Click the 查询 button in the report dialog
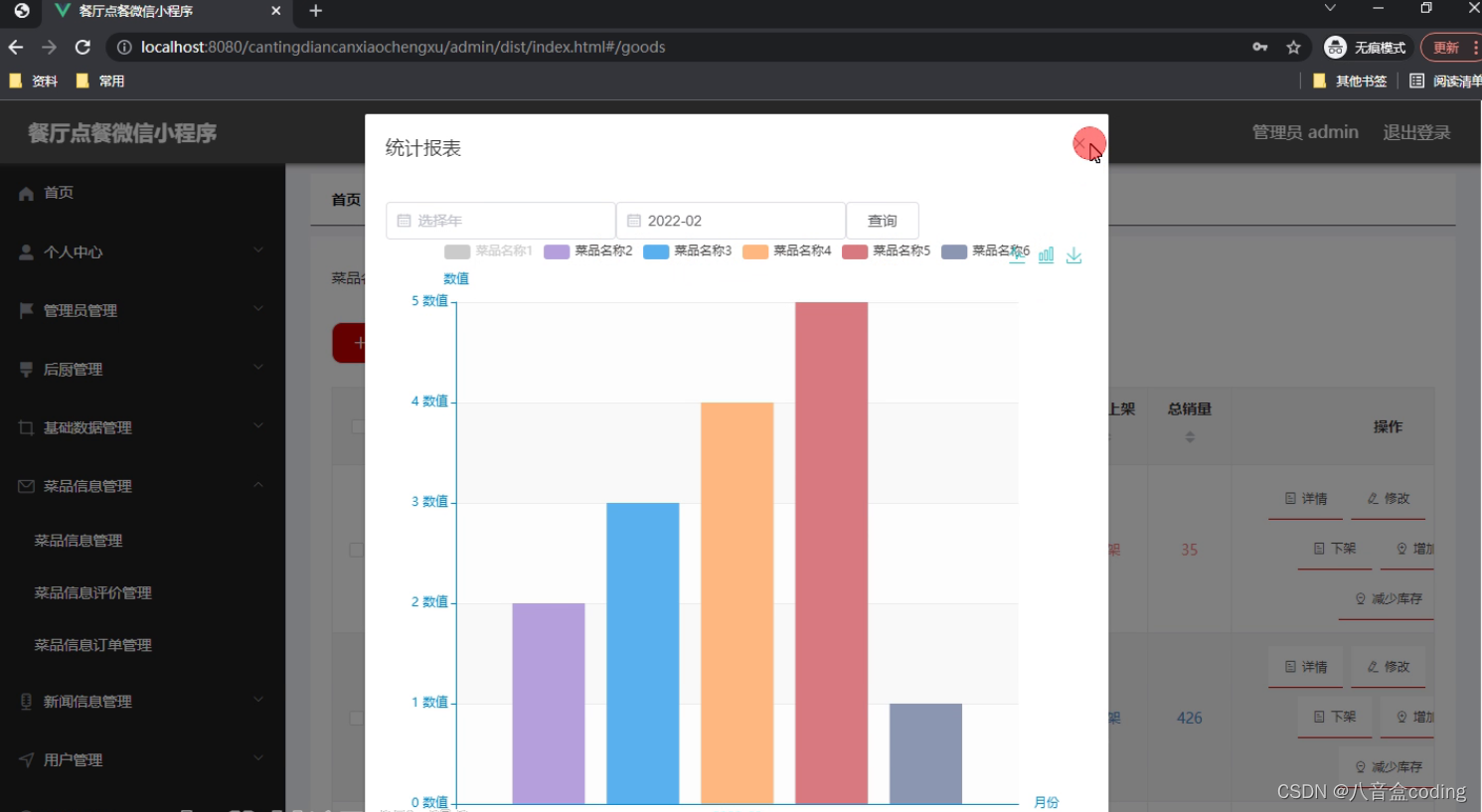1482x812 pixels. click(882, 221)
